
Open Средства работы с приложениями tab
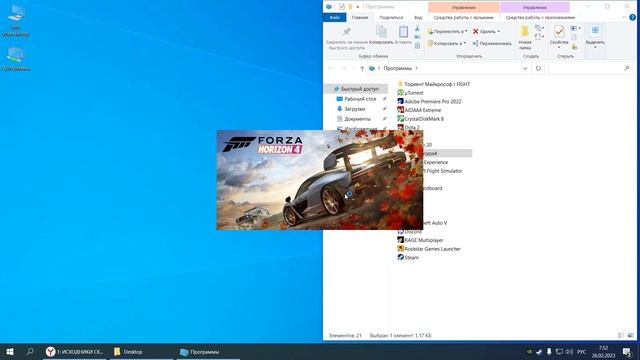coord(540,18)
